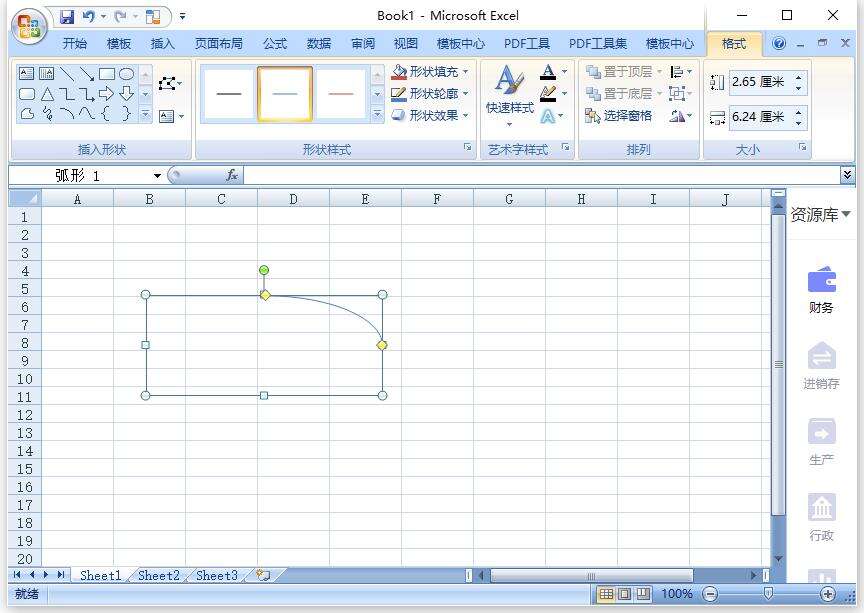
Task: Switch to Page Layout view
Action: [x=624, y=594]
